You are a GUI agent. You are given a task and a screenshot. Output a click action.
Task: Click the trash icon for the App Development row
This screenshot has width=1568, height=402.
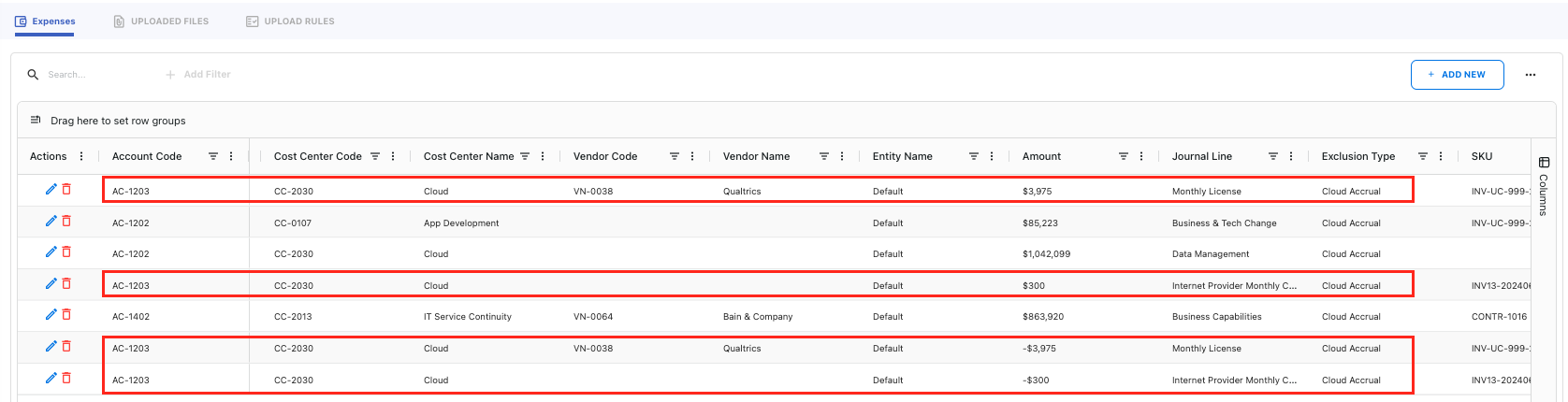click(x=66, y=222)
